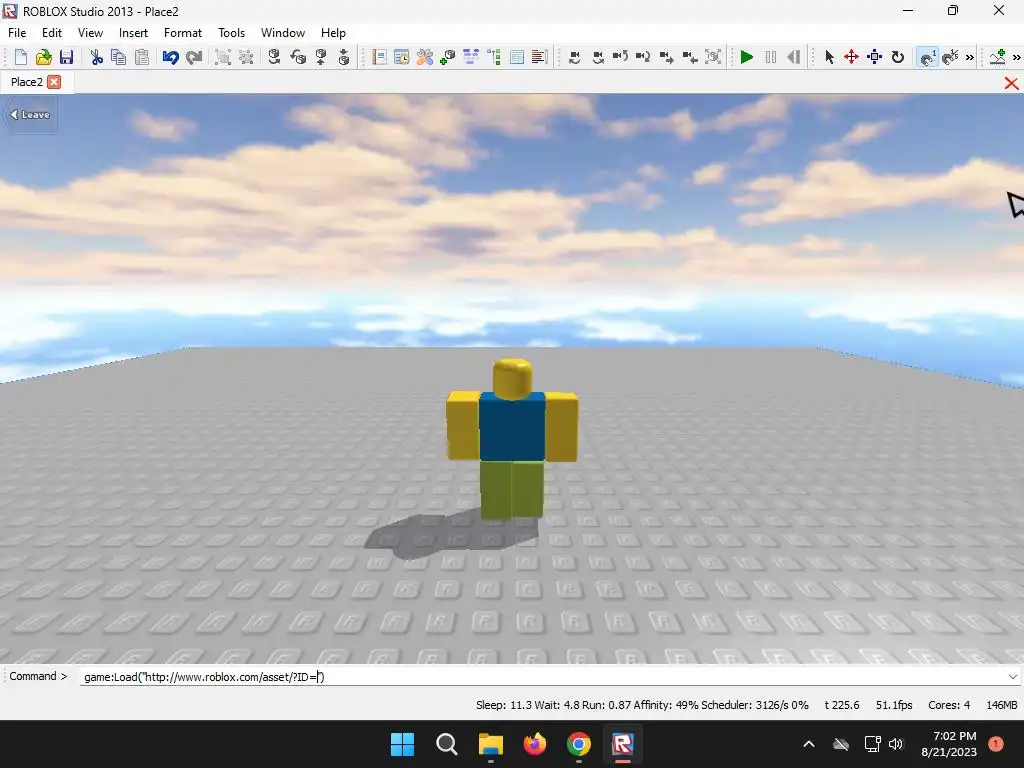The width and height of the screenshot is (1024, 768).
Task: Click the Group selection icon
Action: click(223, 57)
